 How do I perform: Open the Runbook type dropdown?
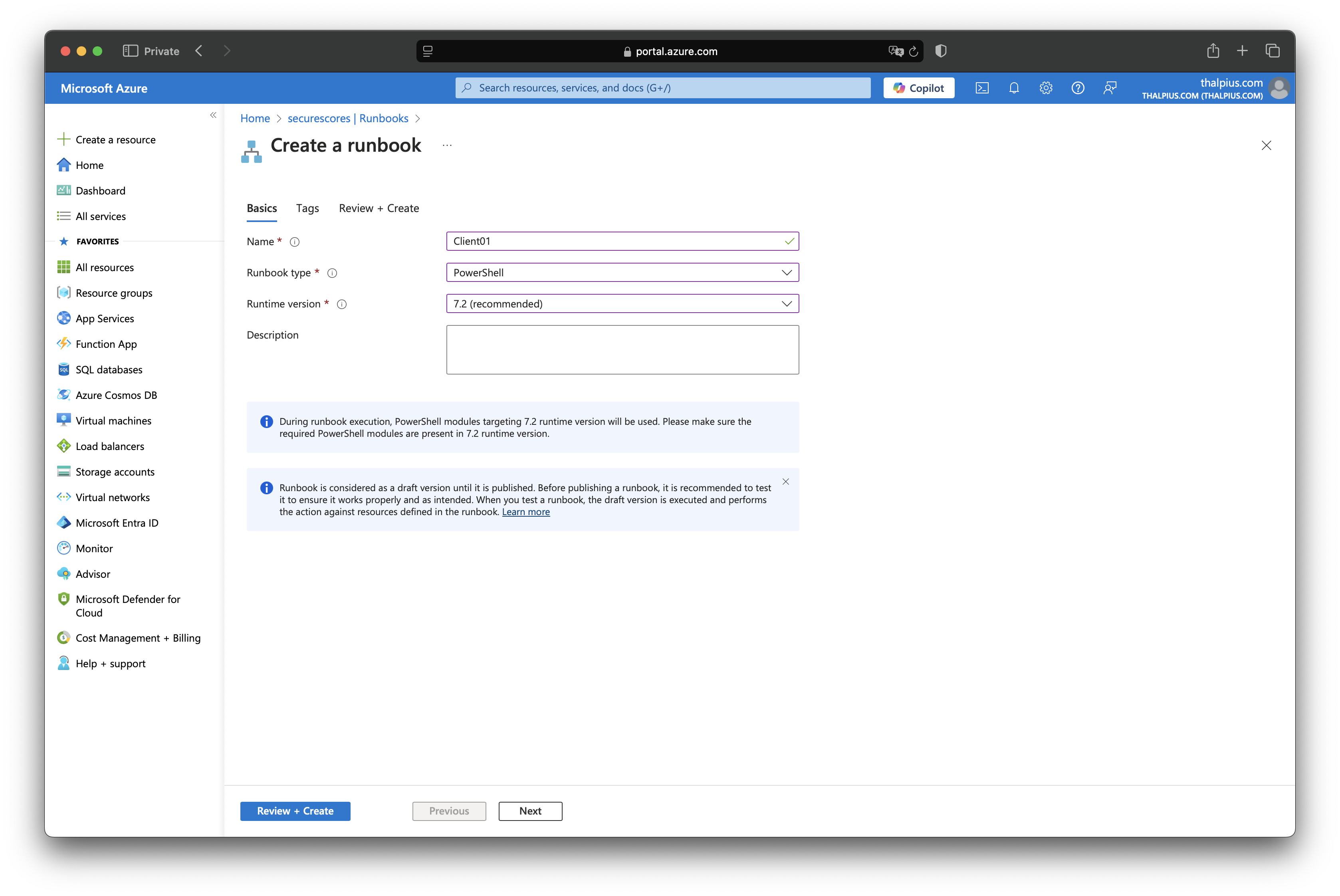787,273
